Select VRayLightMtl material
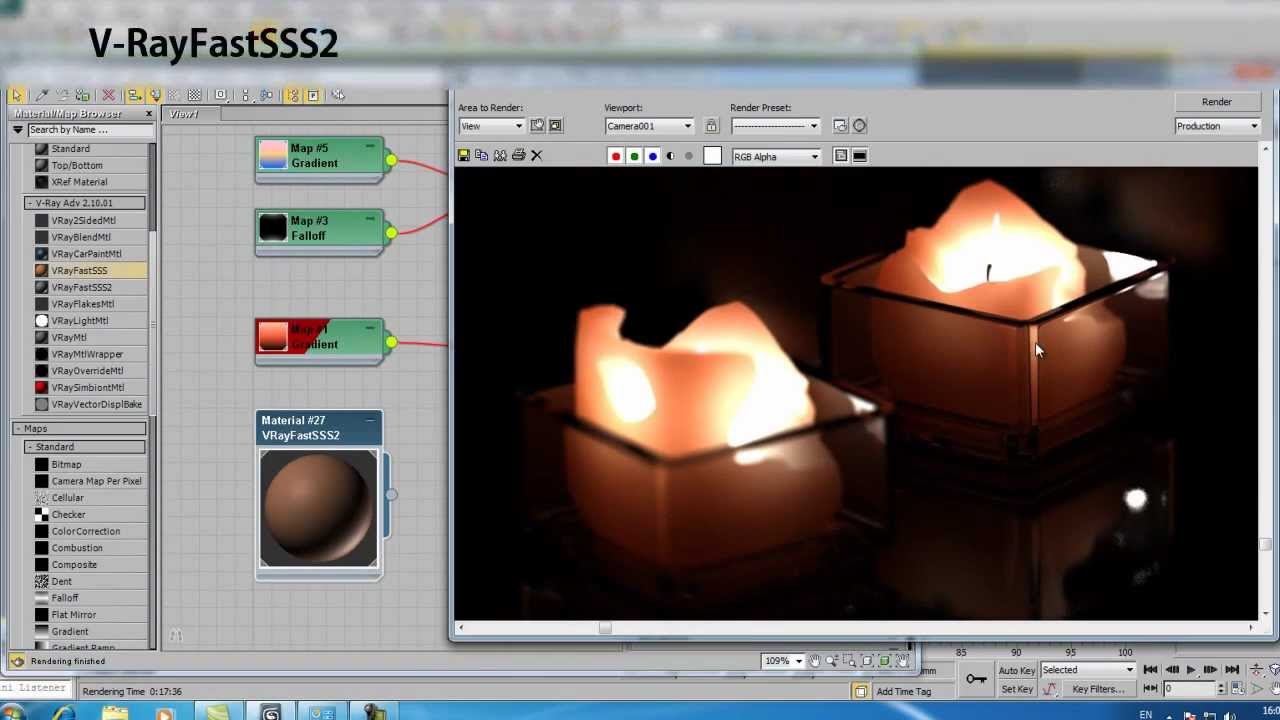This screenshot has width=1280, height=720. 80,321
